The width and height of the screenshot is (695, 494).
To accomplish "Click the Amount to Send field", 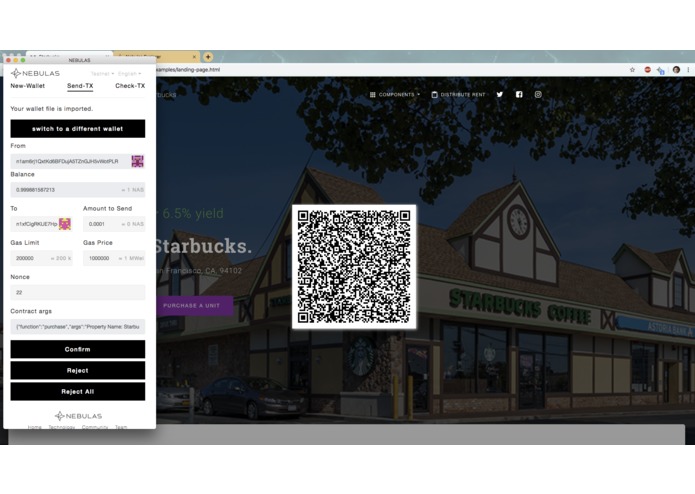I will tap(114, 224).
